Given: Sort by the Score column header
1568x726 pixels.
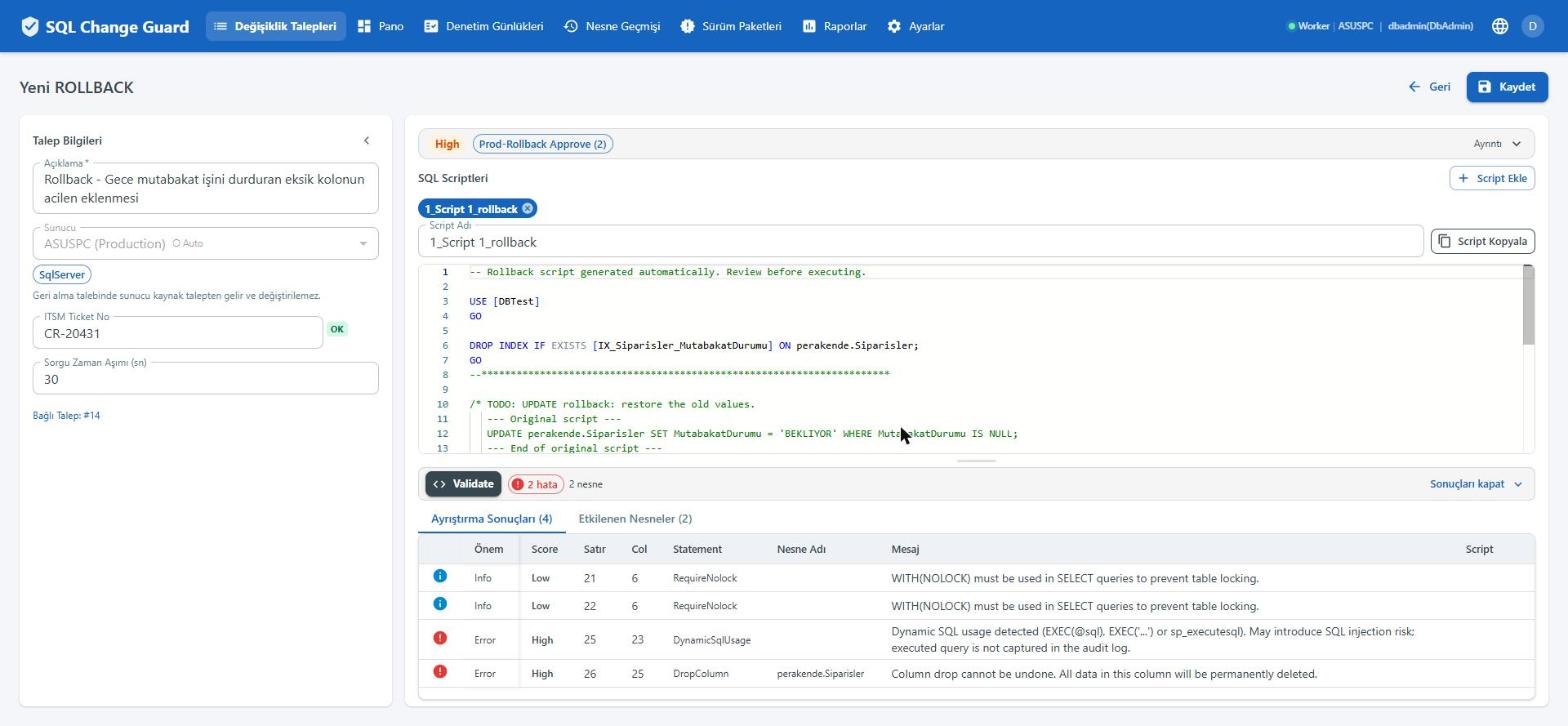Looking at the screenshot, I should 544,549.
